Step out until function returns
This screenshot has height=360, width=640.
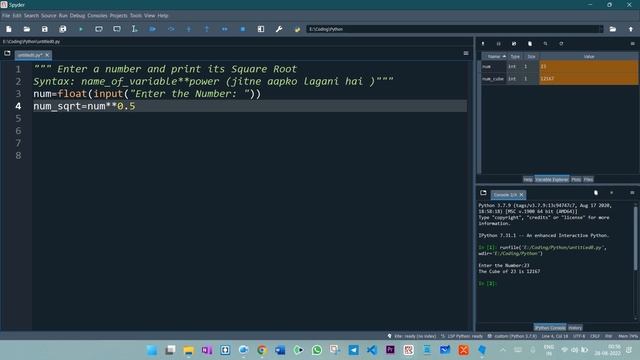(x=207, y=29)
